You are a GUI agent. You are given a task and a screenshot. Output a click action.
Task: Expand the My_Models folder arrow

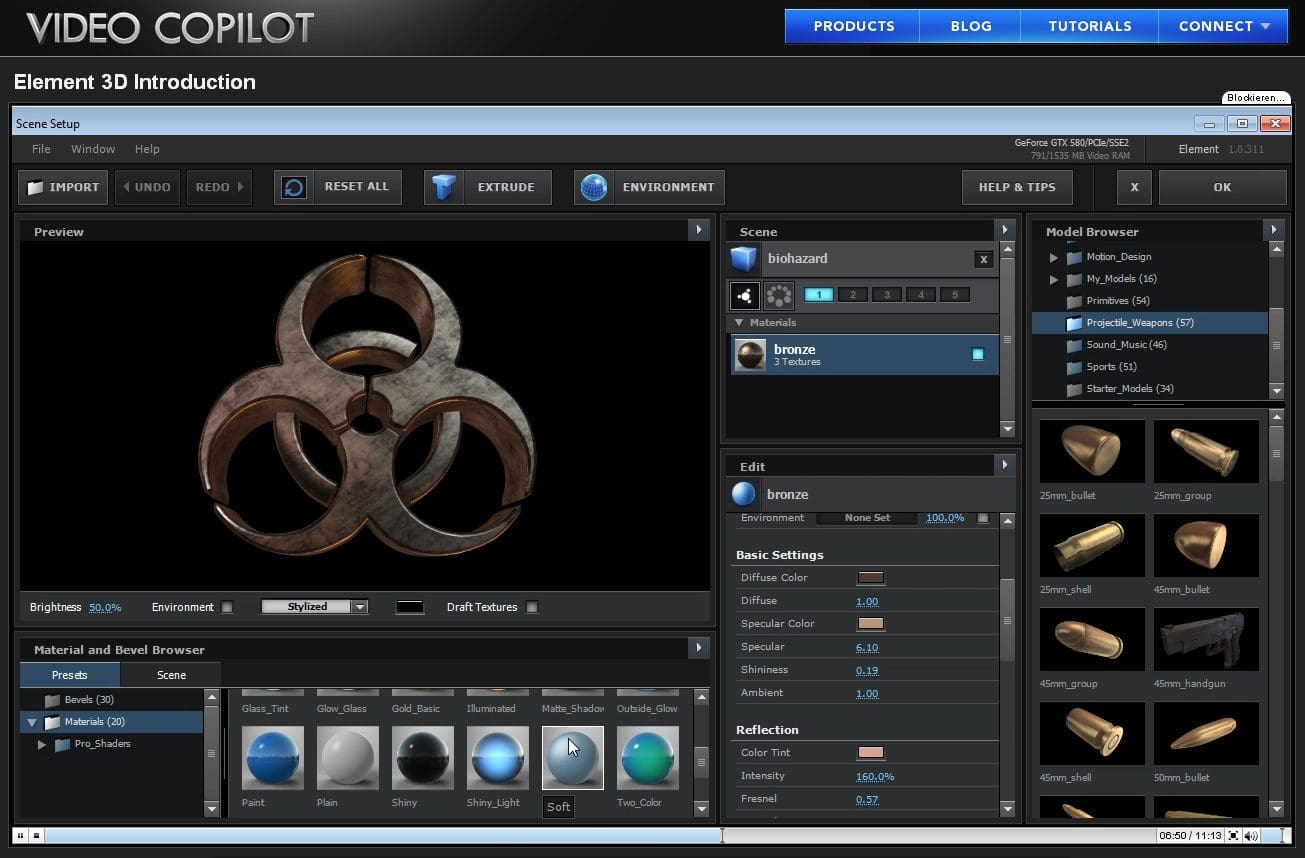coord(1054,279)
